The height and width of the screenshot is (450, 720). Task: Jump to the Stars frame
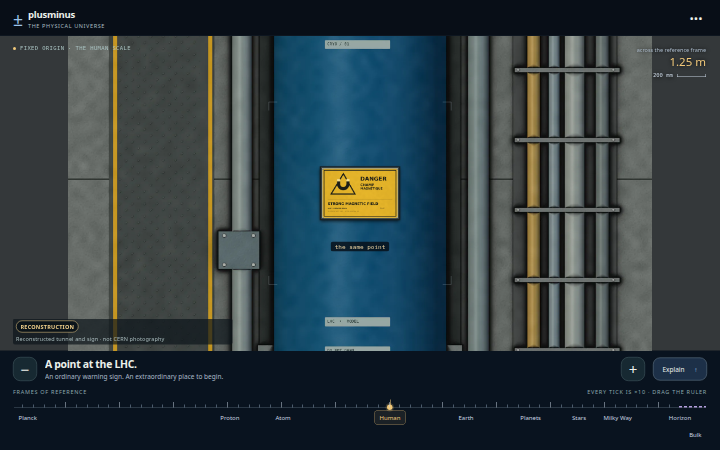point(579,418)
